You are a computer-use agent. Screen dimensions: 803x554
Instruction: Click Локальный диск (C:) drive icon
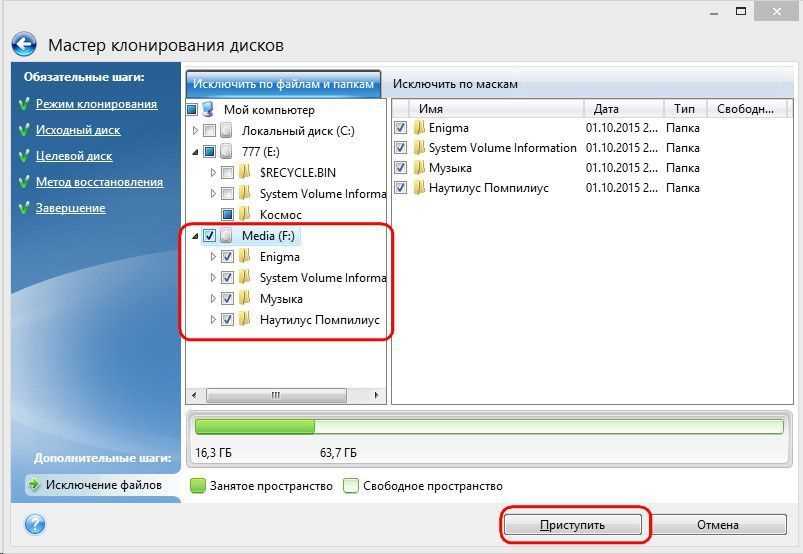tap(227, 131)
